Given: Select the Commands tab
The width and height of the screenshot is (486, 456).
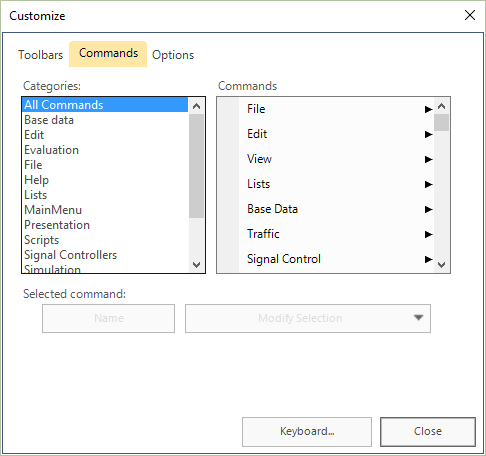Looking at the screenshot, I should tap(108, 54).
